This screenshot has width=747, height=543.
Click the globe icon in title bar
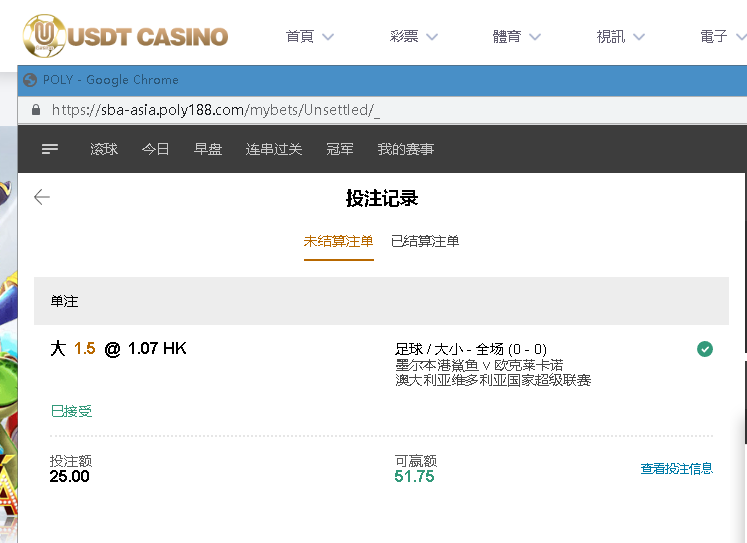pos(30,80)
